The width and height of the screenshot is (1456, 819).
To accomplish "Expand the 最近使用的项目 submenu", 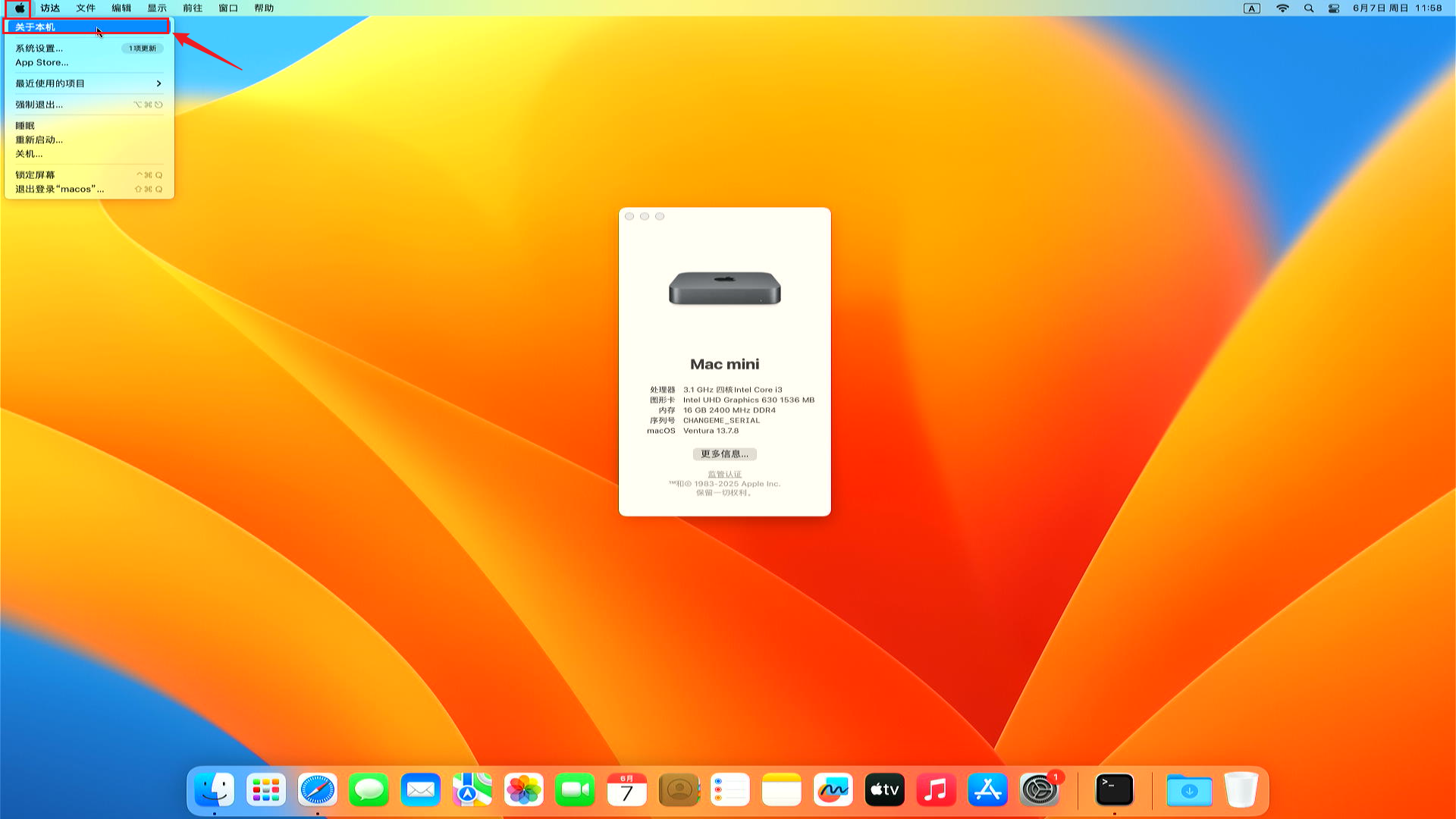I will pos(89,83).
